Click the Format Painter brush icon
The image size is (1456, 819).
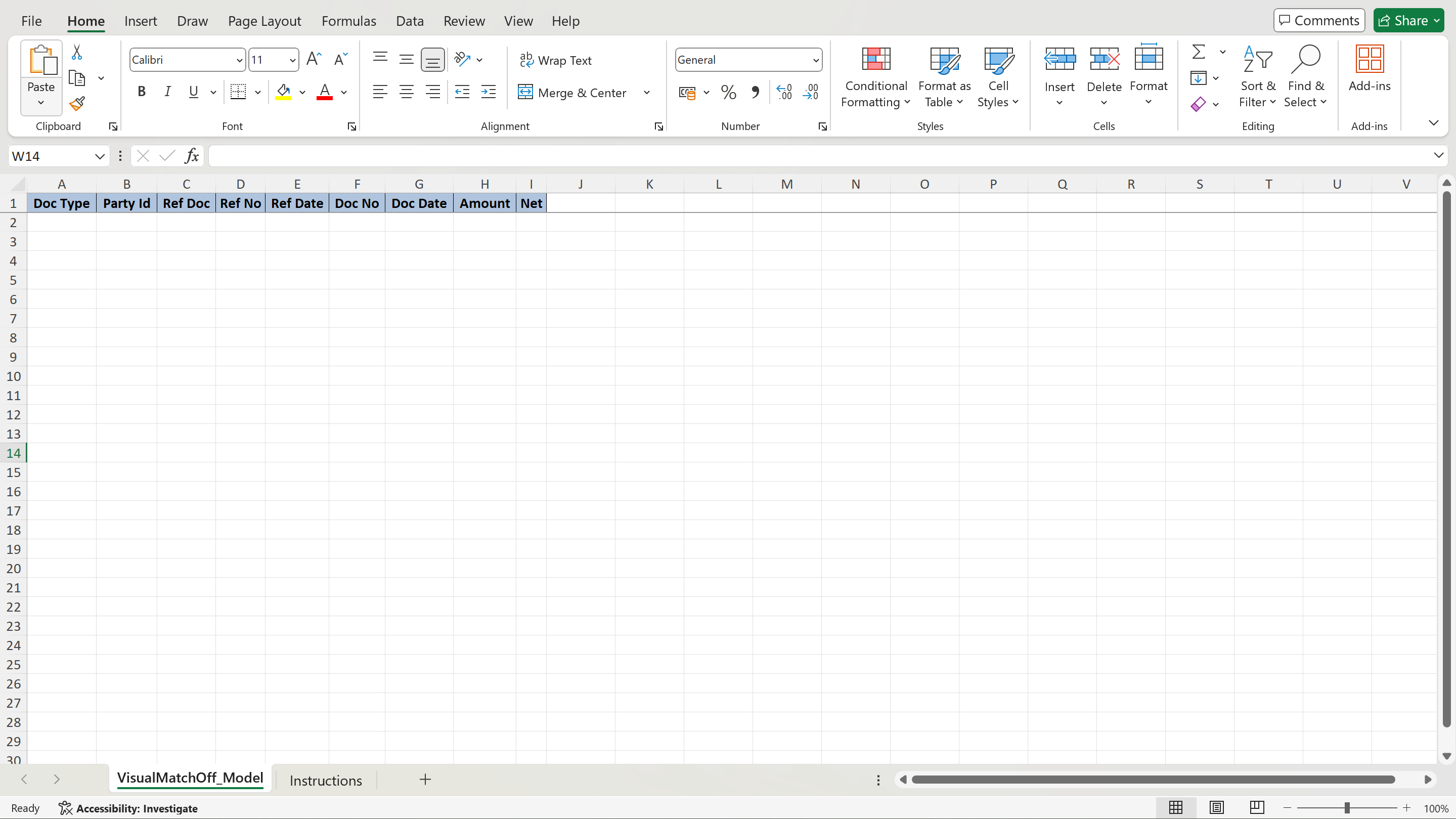click(x=77, y=104)
